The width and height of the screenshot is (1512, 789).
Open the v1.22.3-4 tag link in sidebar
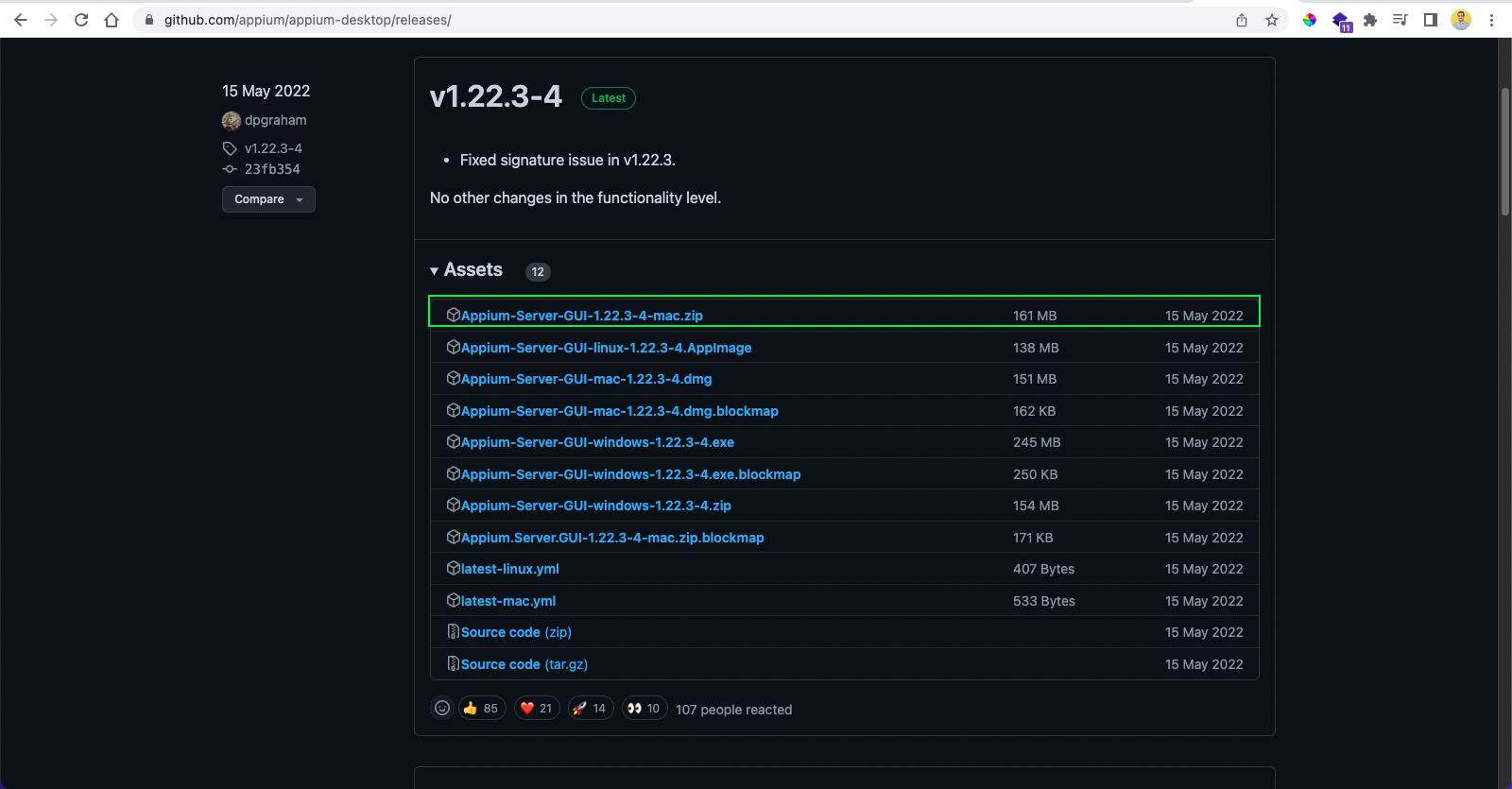pyautogui.click(x=273, y=148)
